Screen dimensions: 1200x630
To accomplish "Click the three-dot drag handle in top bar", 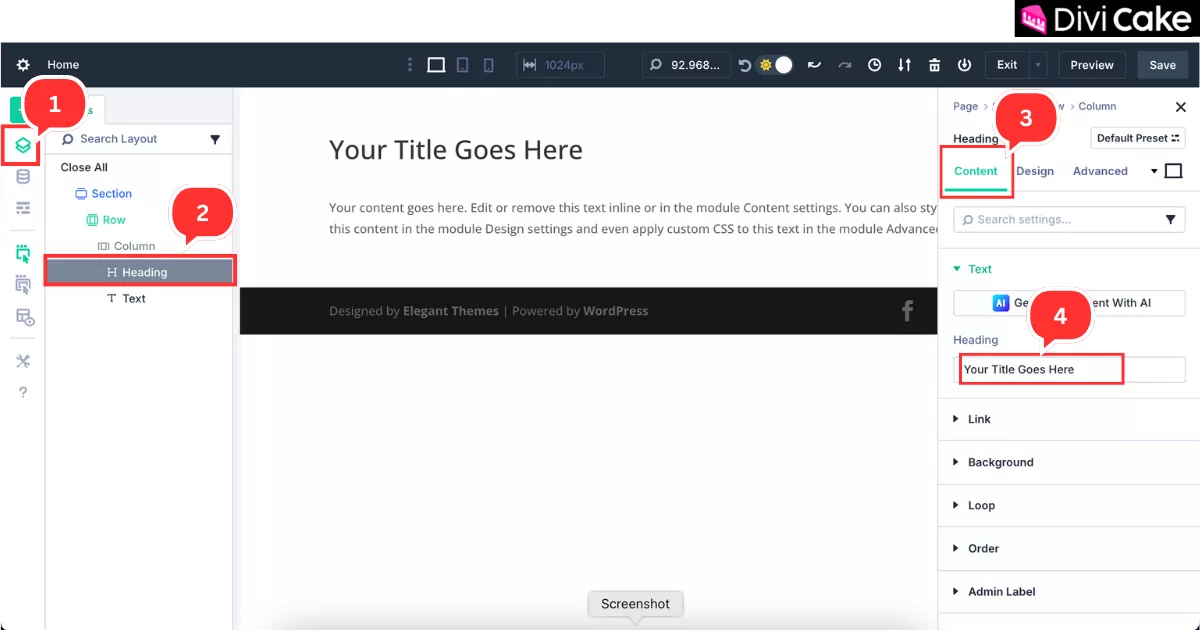I will pyautogui.click(x=409, y=65).
